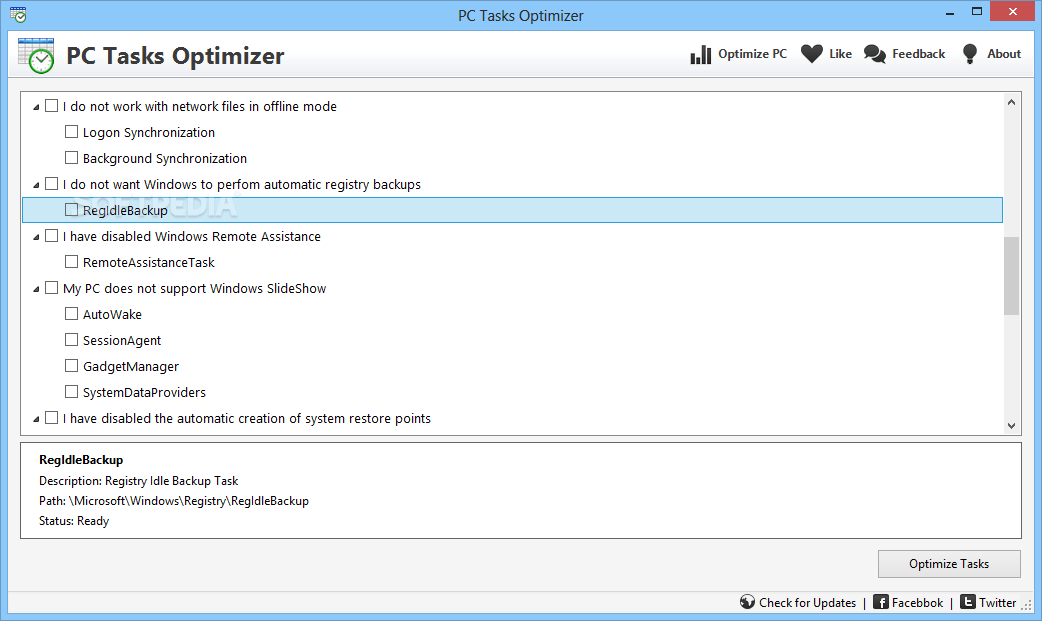
Task: Click the Facebook logo icon
Action: coord(881,602)
